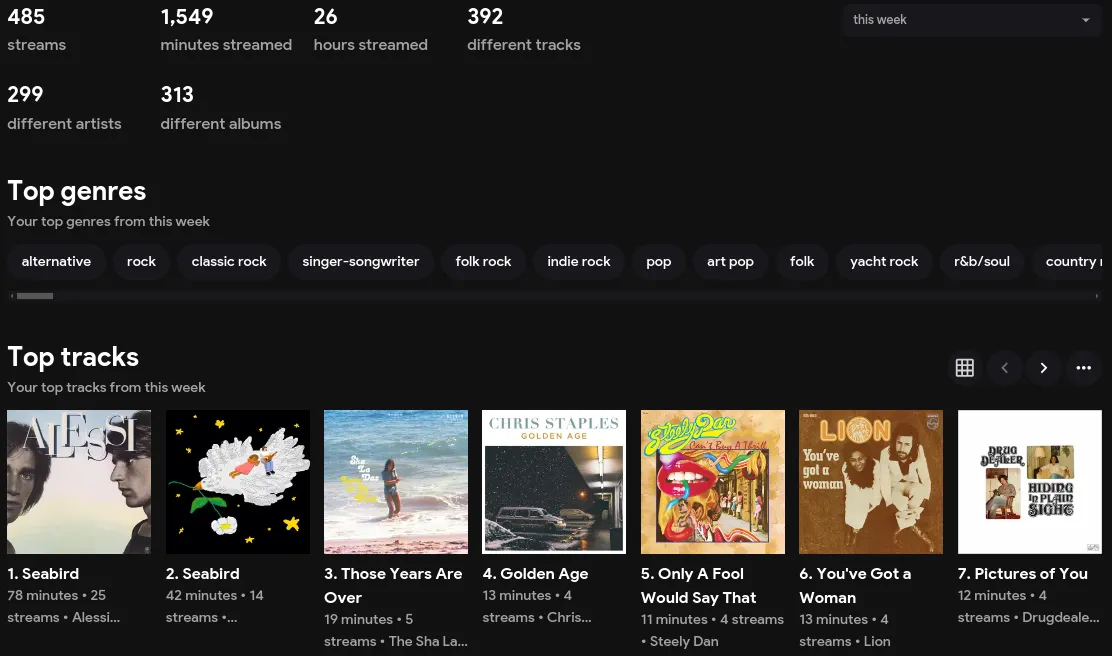This screenshot has width=1112, height=656.
Task: Go to previous page of top tracks
Action: [1004, 367]
